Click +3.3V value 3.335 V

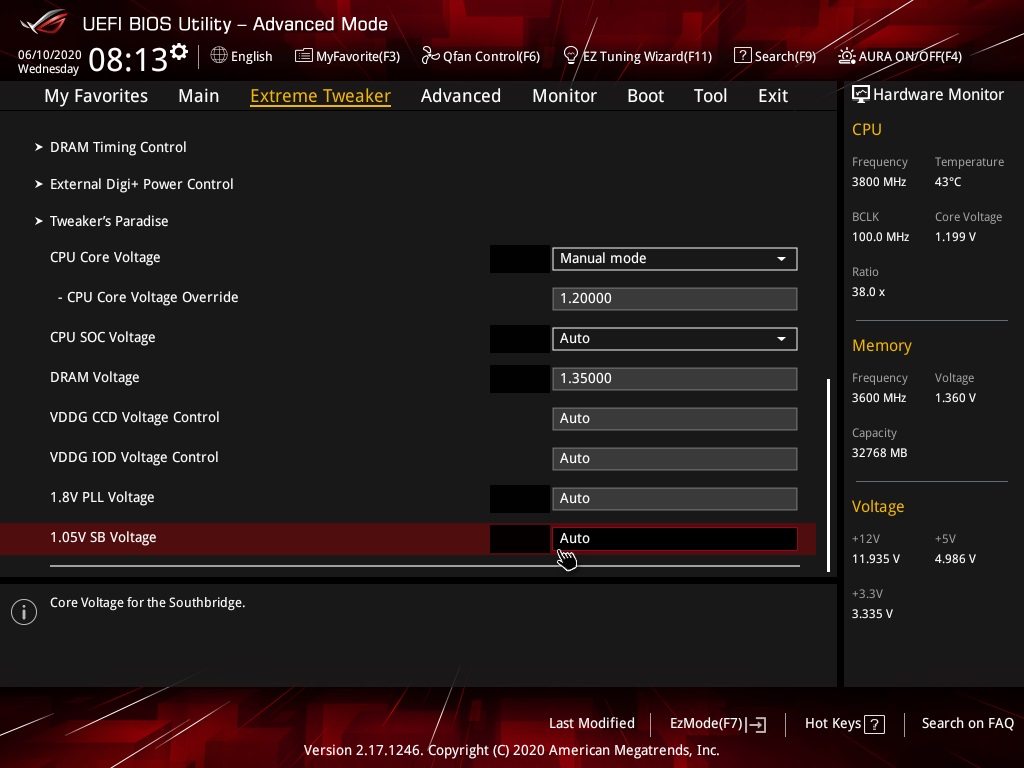tap(872, 613)
